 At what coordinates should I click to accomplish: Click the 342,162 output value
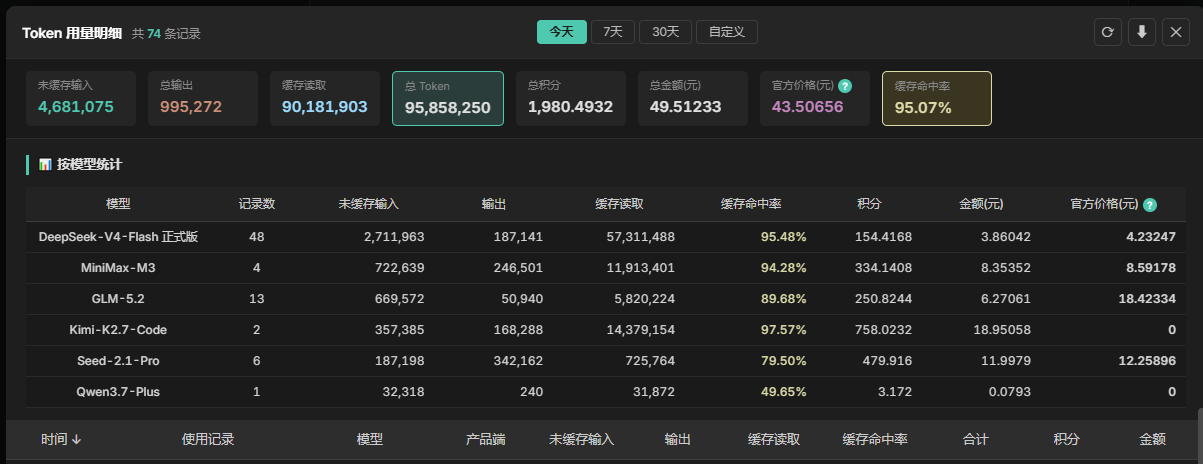click(518, 361)
